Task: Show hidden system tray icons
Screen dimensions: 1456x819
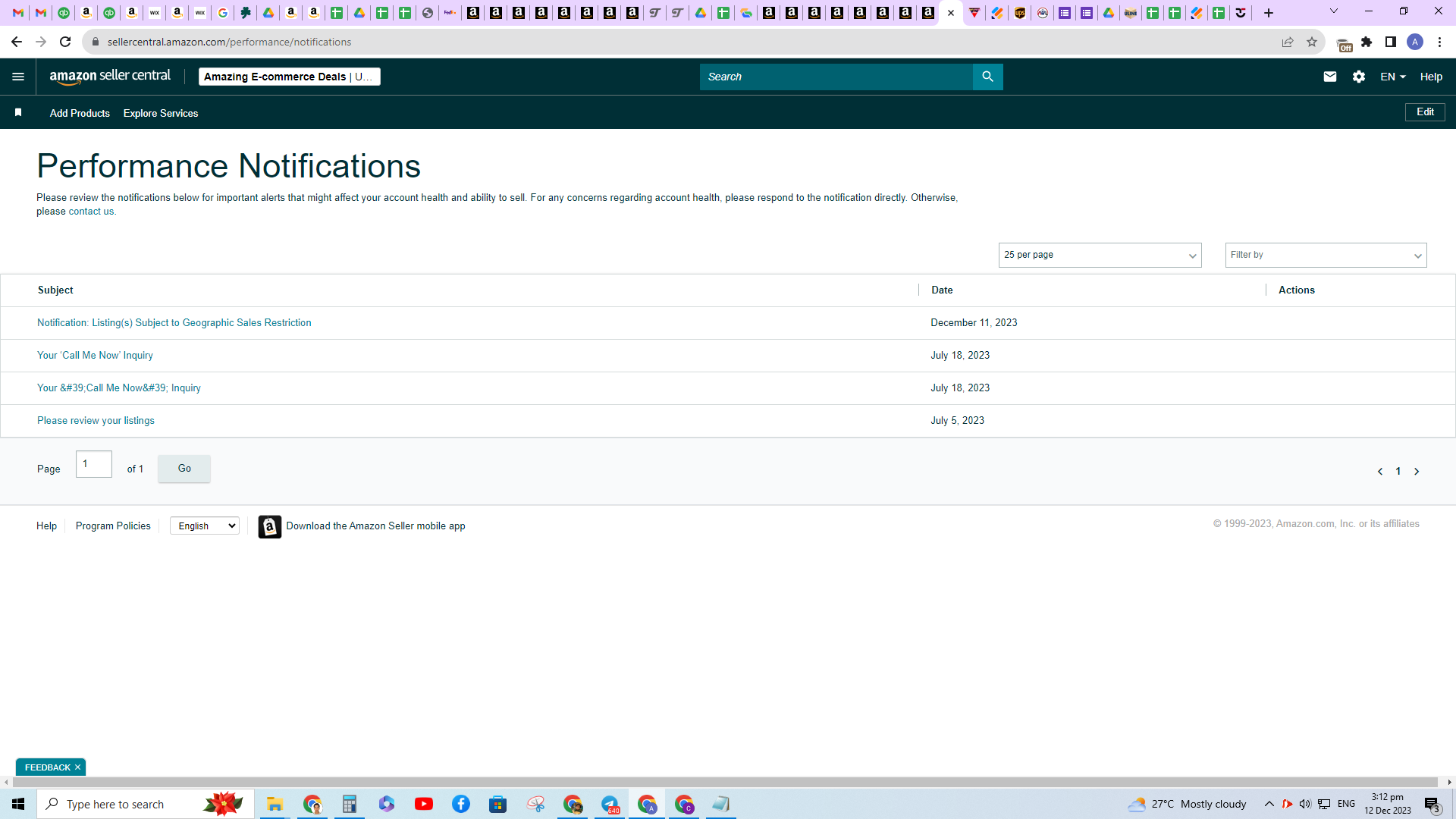Action: (x=1269, y=804)
